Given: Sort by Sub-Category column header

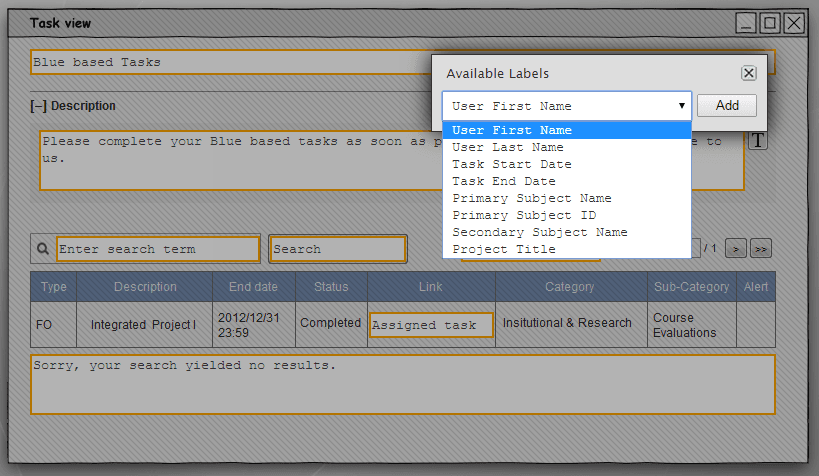Looking at the screenshot, I should pyautogui.click(x=692, y=287).
